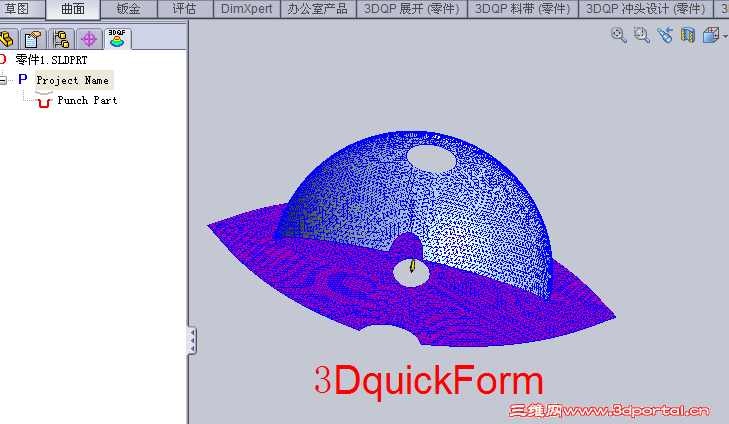This screenshot has width=729, height=424.
Task: Collapse the Project Name tree node
Action: coord(3,80)
